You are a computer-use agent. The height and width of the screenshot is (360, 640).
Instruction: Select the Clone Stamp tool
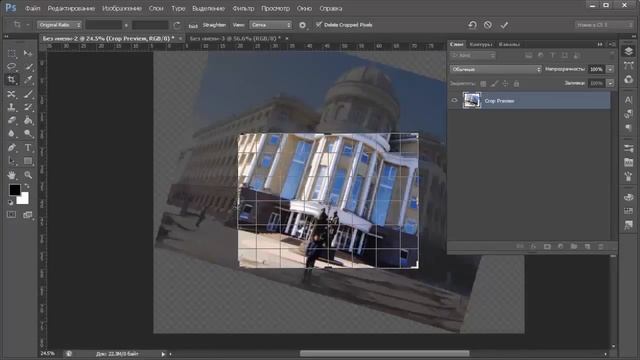click(x=11, y=107)
